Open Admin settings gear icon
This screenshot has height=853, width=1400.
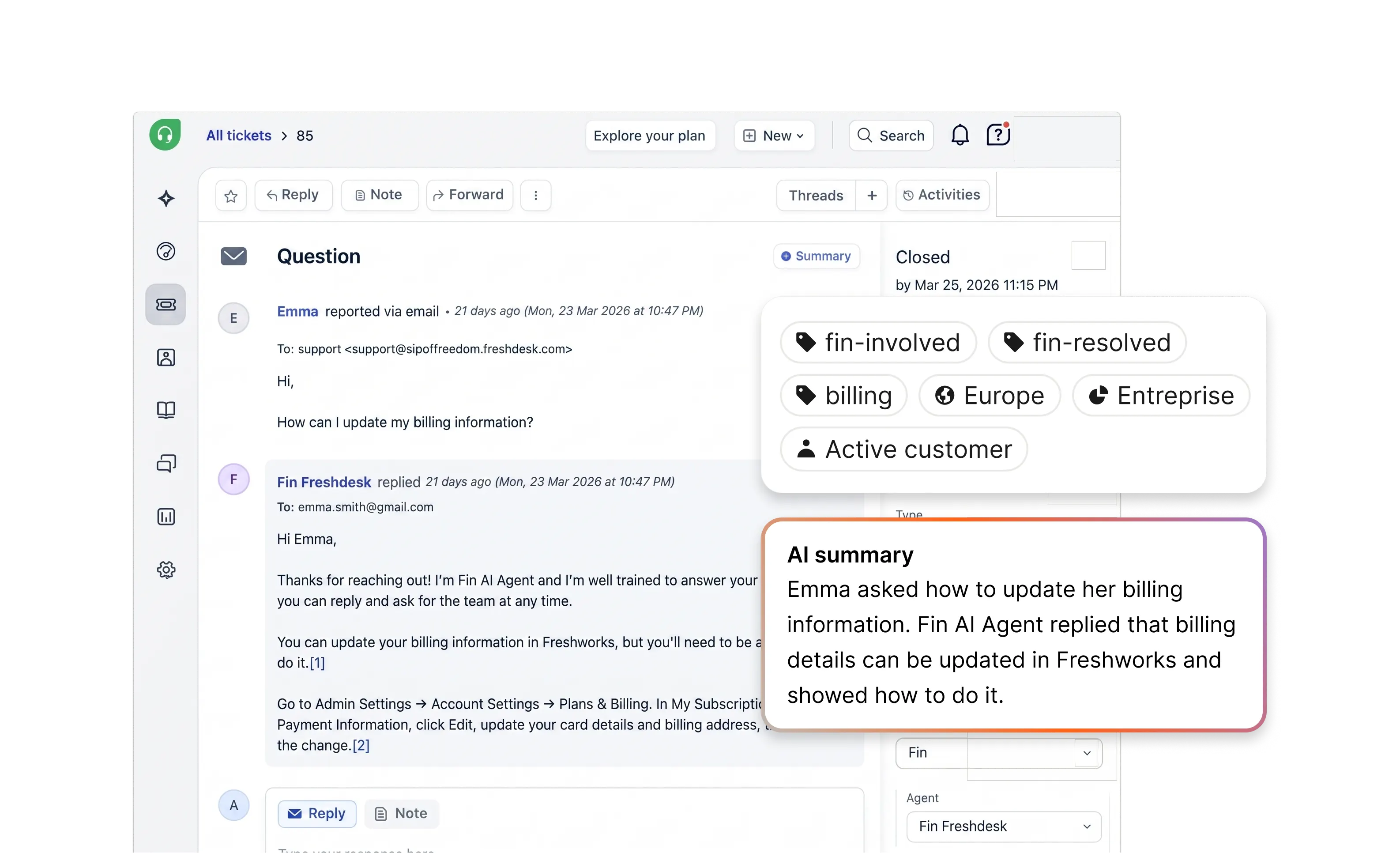click(x=166, y=570)
